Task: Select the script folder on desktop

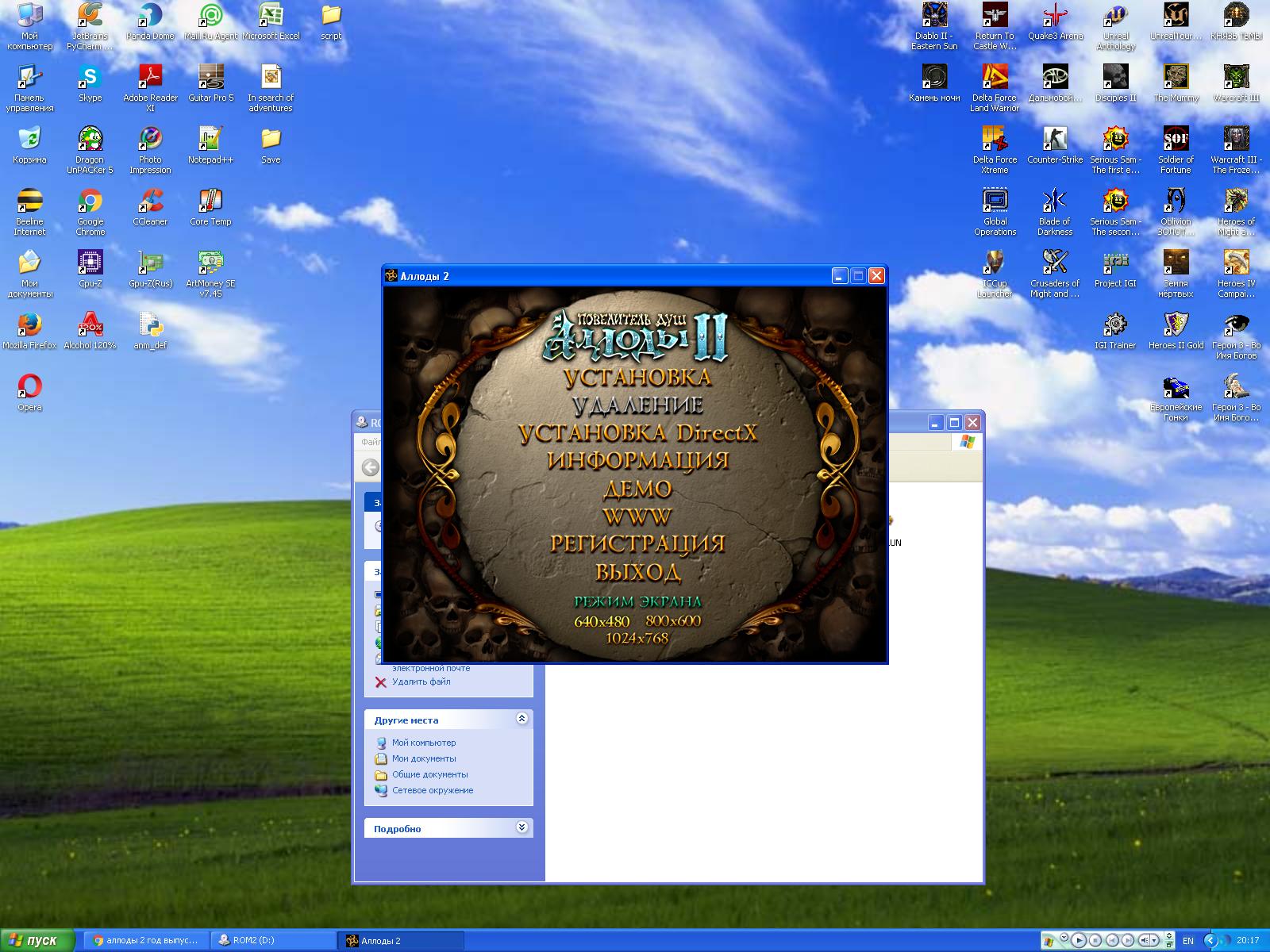Action: 331,22
